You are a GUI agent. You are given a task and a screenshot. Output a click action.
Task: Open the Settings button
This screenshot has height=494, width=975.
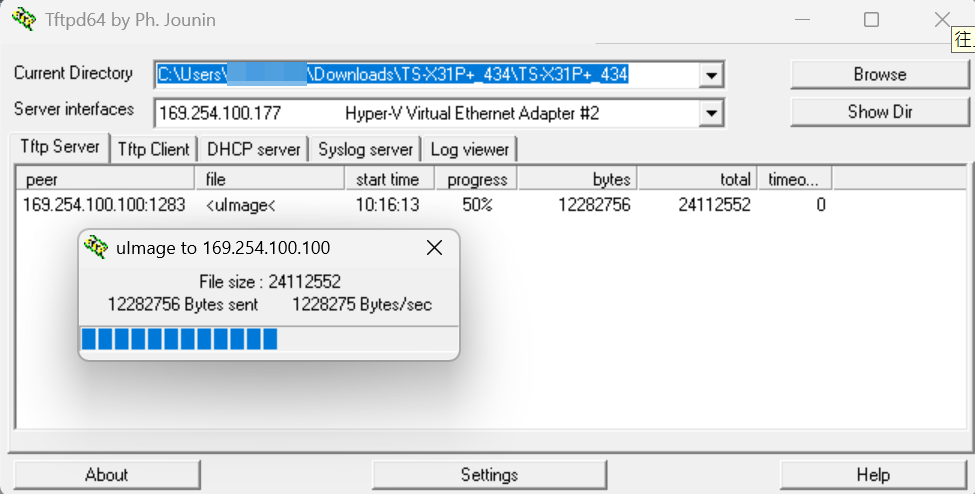pos(489,475)
